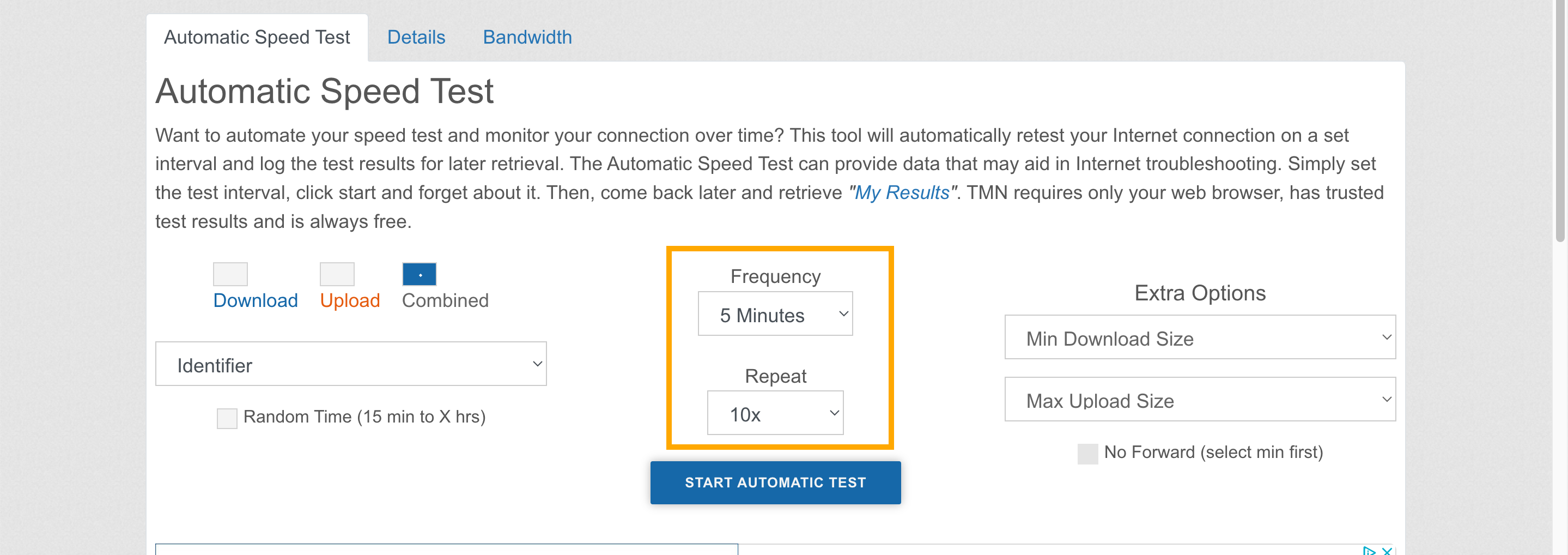Click the AdChoices triangle icon

(1369, 551)
